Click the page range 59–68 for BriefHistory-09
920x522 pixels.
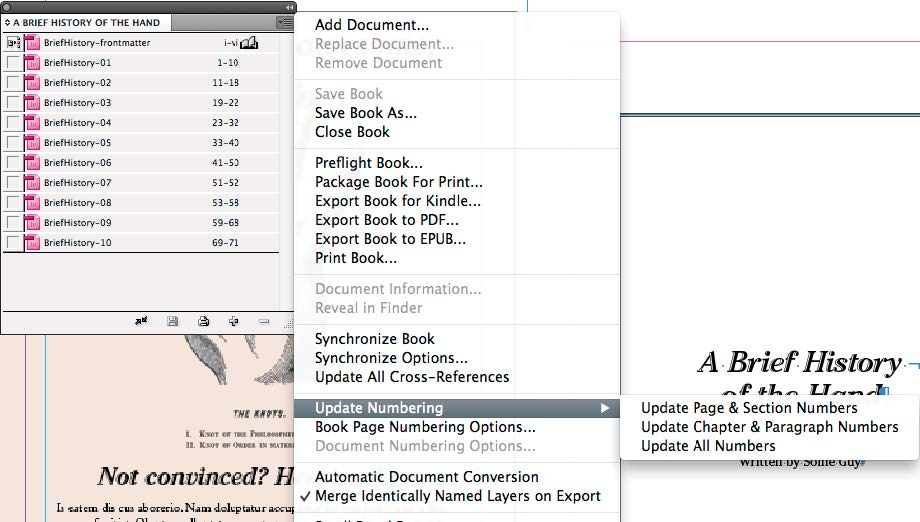225,223
